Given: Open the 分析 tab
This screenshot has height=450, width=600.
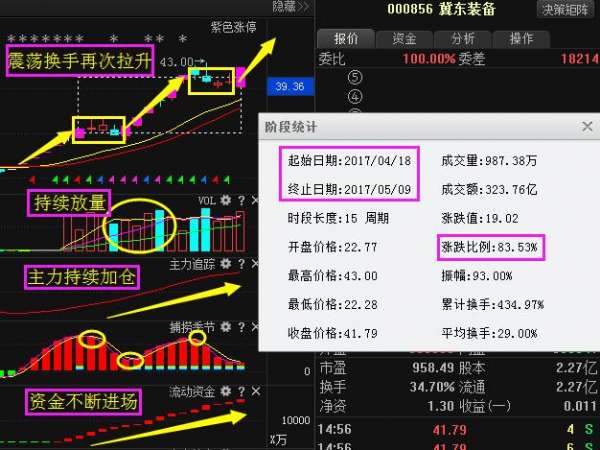Looking at the screenshot, I should pyautogui.click(x=463, y=38).
